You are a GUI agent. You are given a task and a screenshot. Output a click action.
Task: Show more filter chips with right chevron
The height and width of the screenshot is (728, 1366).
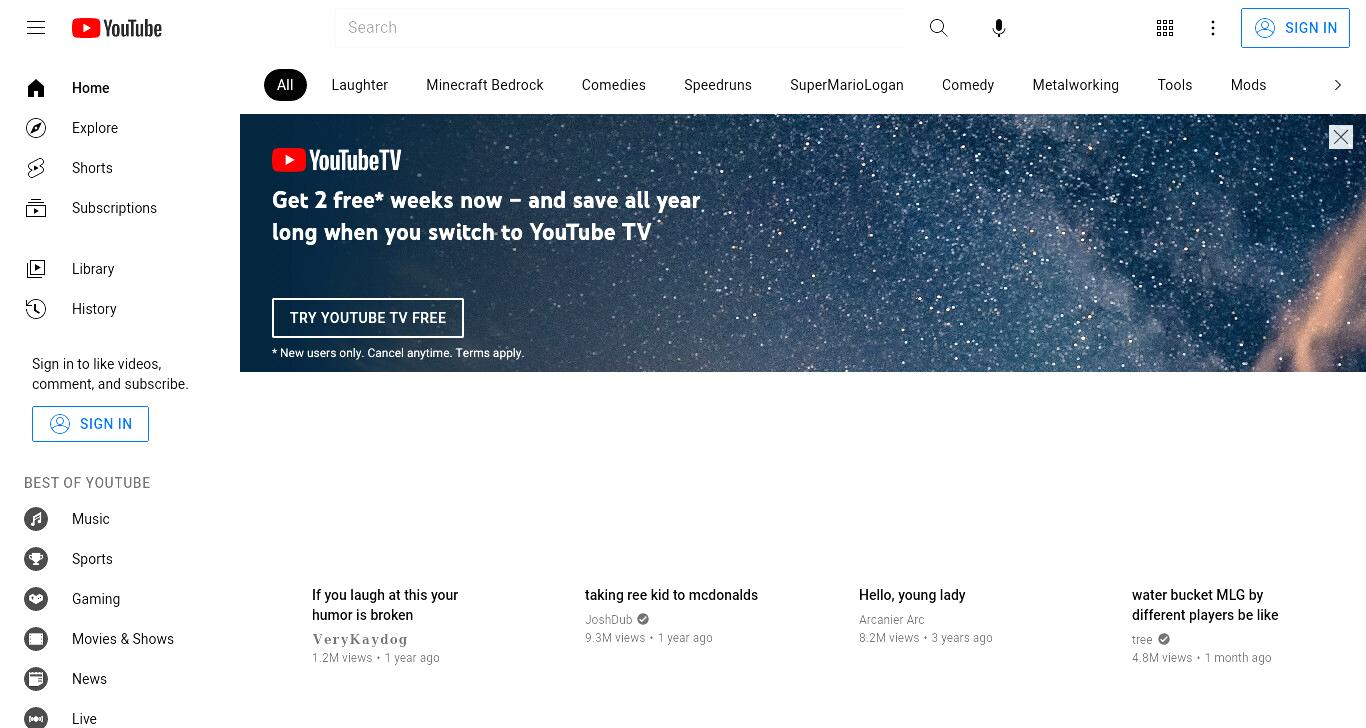tap(1337, 85)
